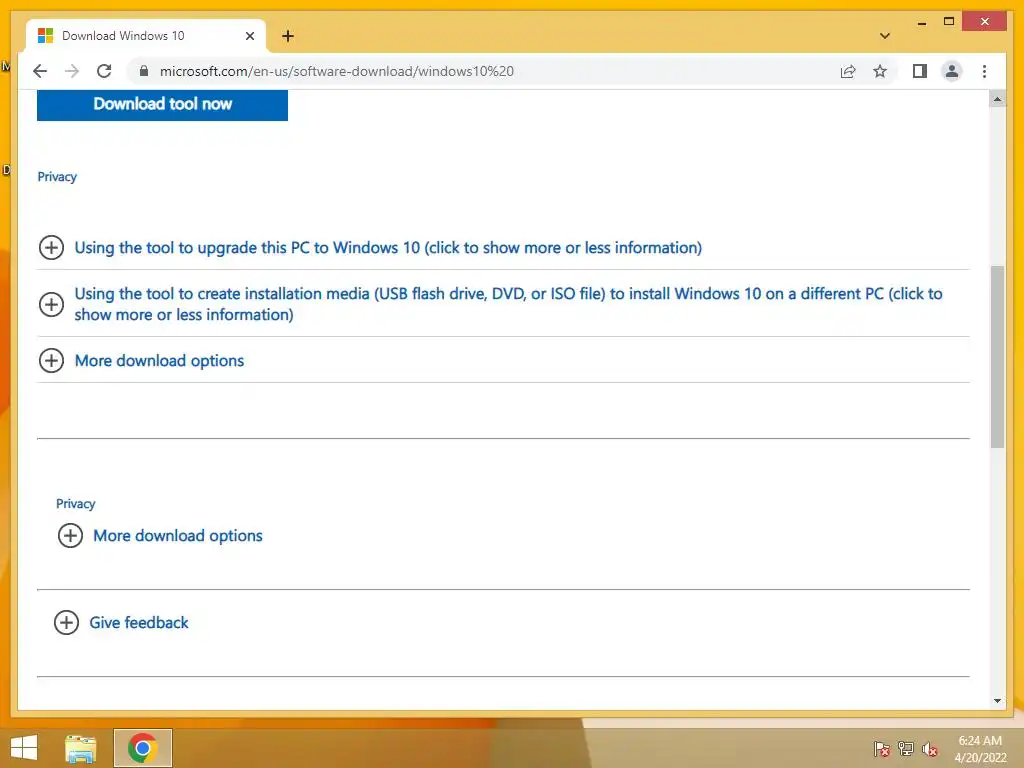This screenshot has width=1024, height=768.
Task: Open File Explorer from the taskbar
Action: [x=81, y=748]
